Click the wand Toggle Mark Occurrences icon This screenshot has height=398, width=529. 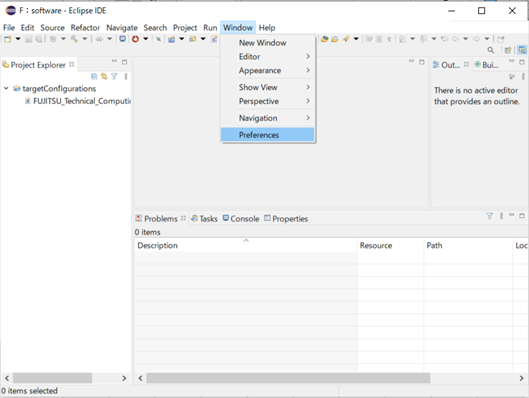click(x=345, y=39)
